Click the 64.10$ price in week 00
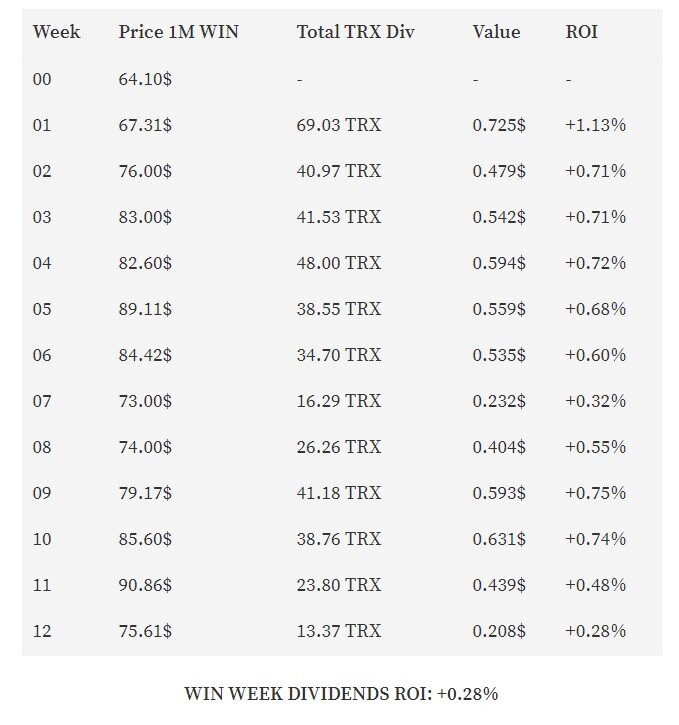Screen dimensions: 679x725 pyautogui.click(x=145, y=79)
